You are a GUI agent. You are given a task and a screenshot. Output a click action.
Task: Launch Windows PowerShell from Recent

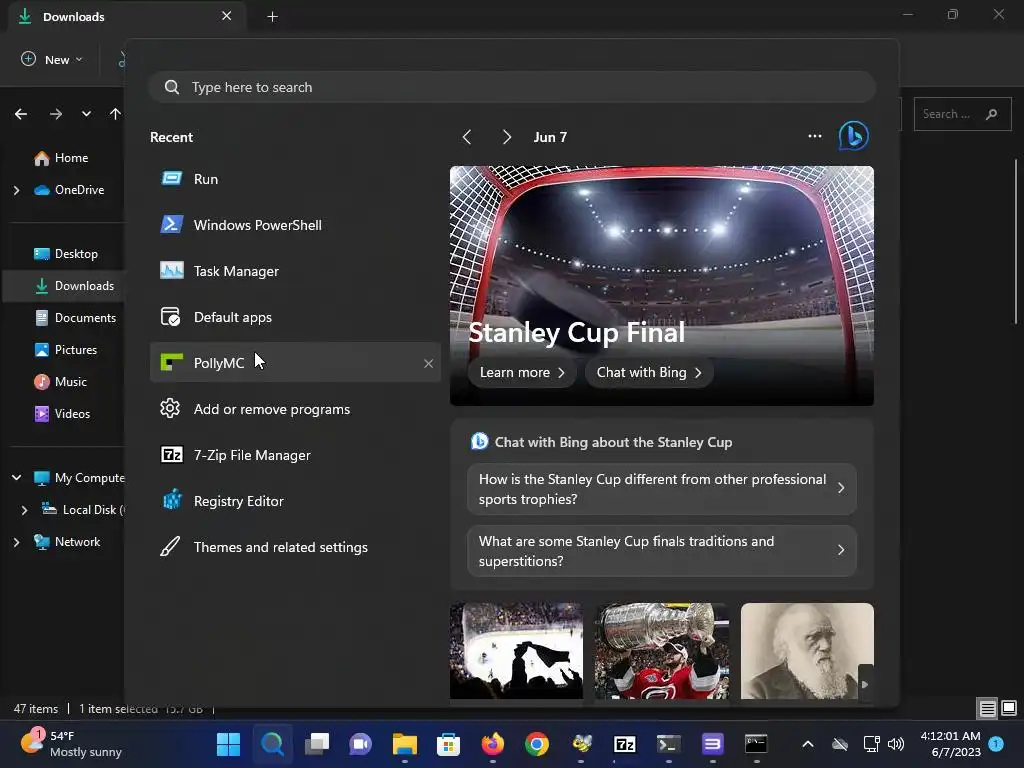pos(295,225)
